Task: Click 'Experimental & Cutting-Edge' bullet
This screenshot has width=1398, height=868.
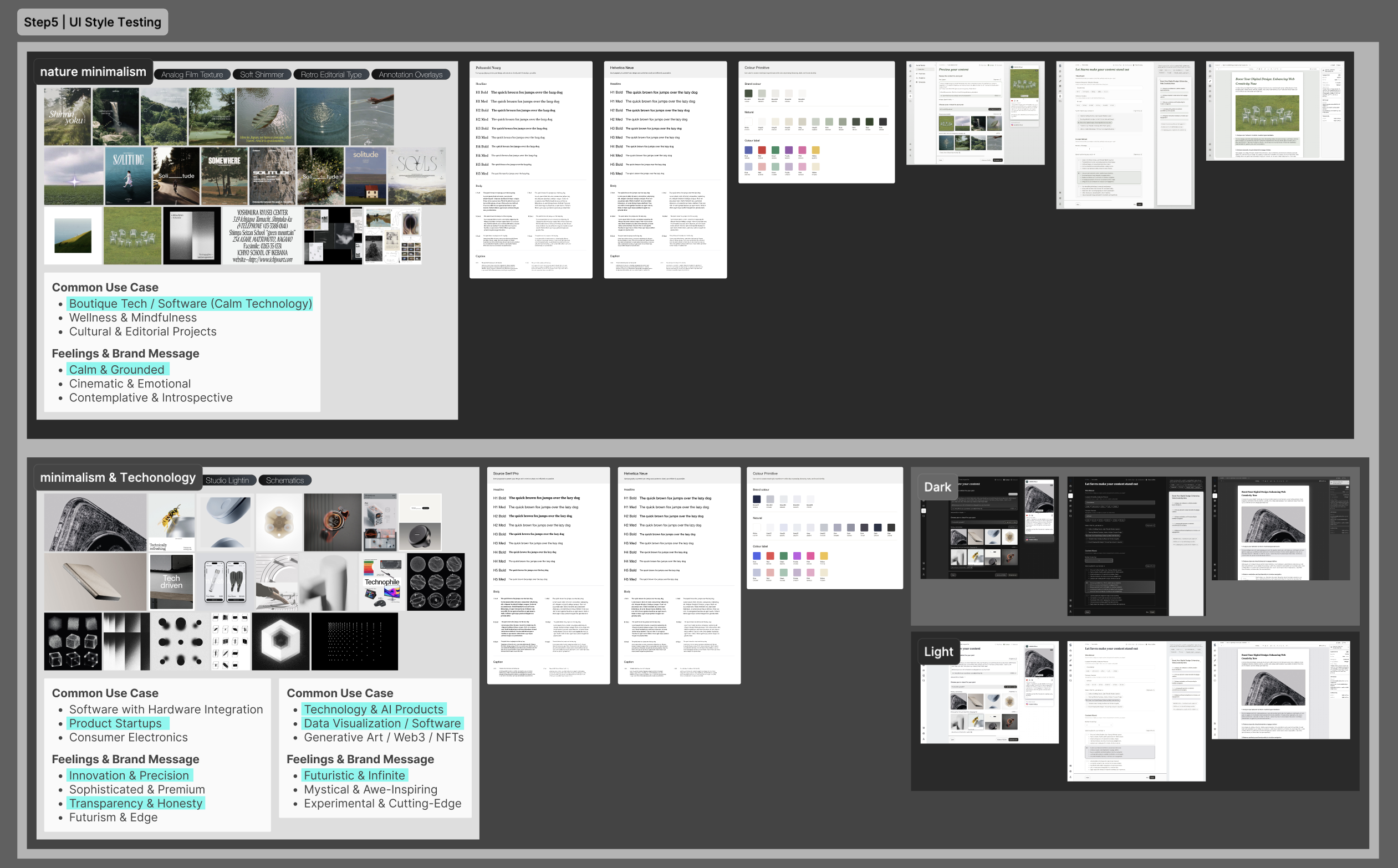Action: [x=382, y=803]
